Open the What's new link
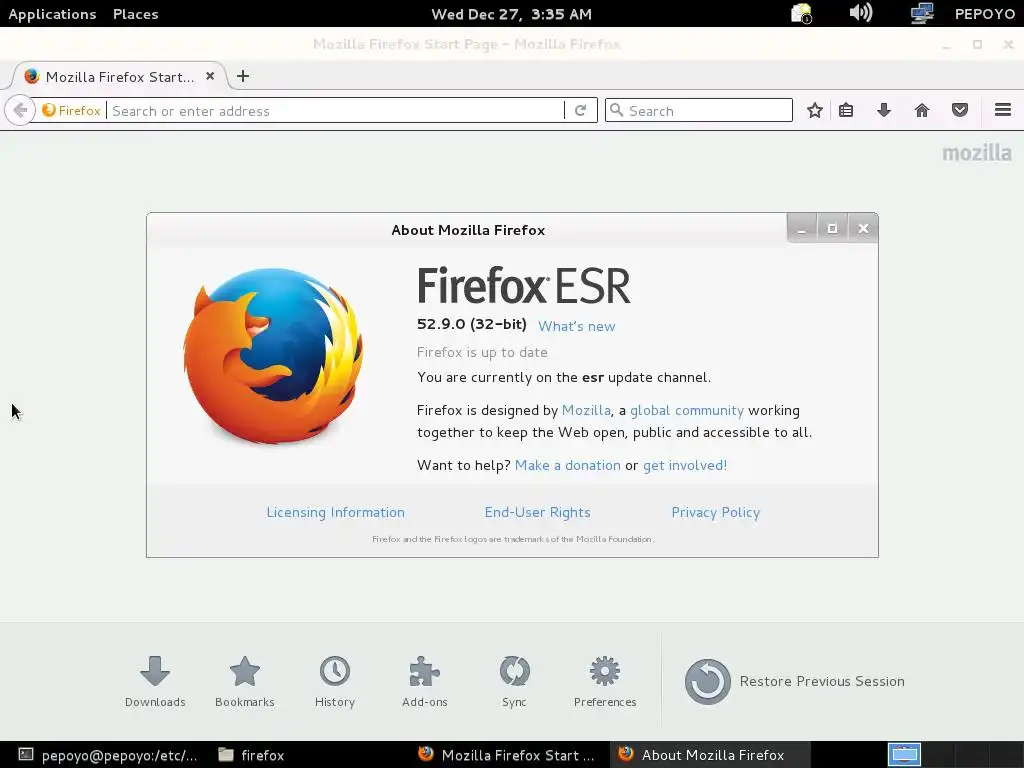Viewport: 1024px width, 768px height. coord(576,326)
